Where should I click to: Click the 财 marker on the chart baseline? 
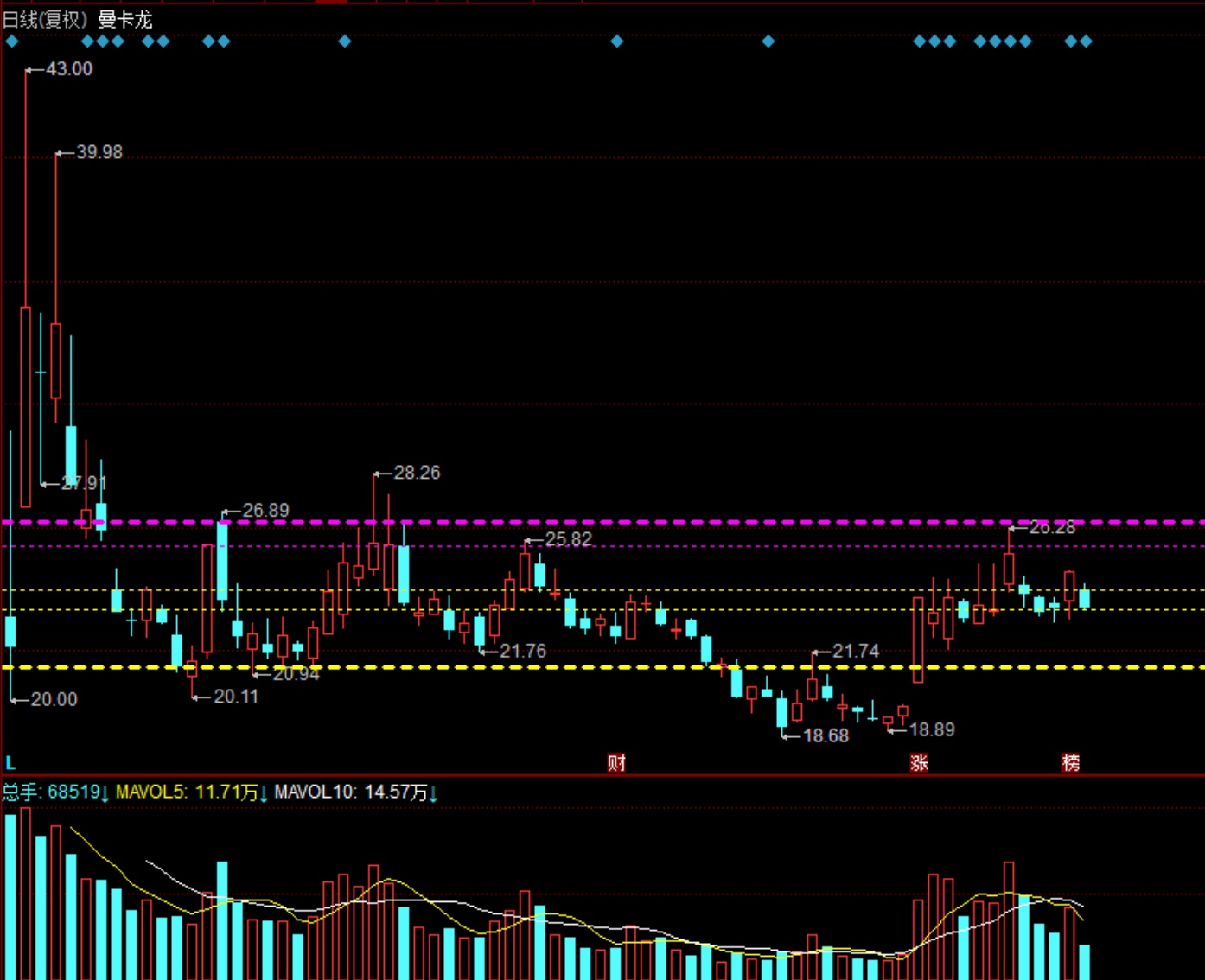coord(616,762)
